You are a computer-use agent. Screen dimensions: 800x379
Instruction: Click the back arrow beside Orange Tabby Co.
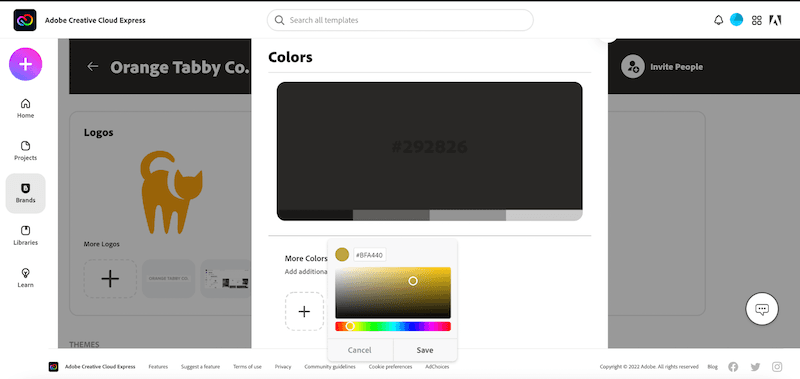click(x=92, y=66)
